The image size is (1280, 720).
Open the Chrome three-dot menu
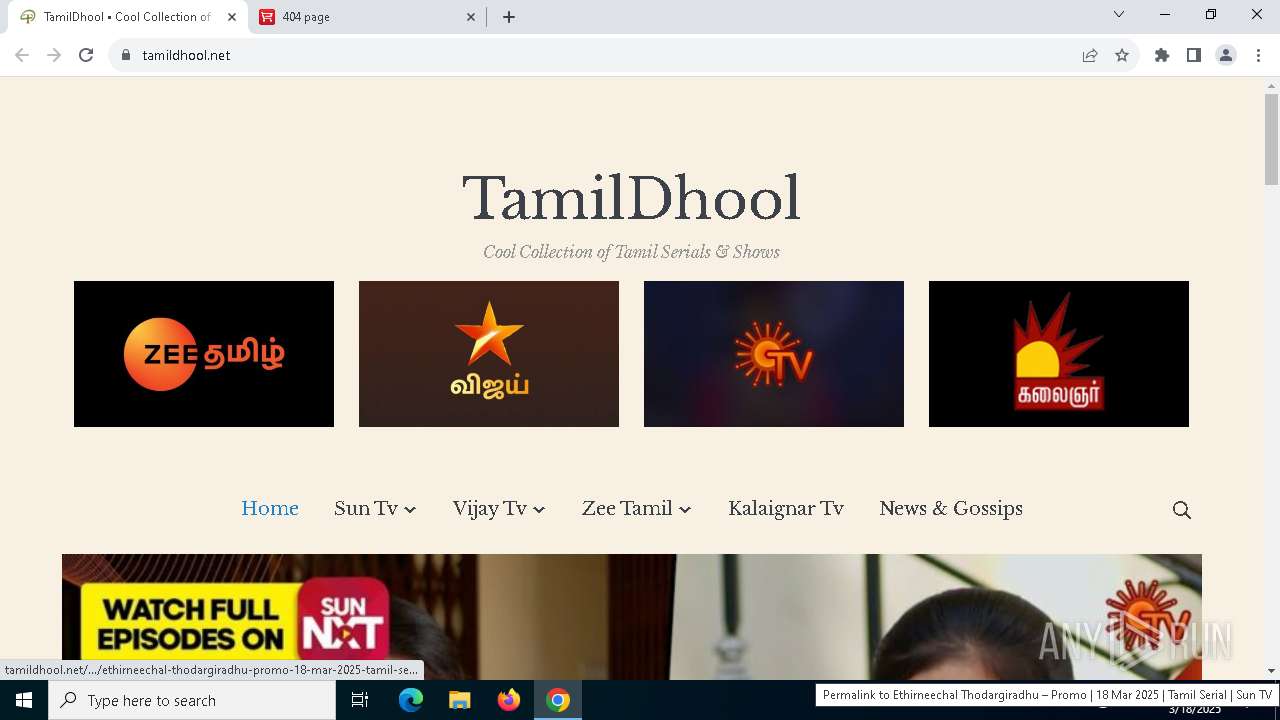pyautogui.click(x=1258, y=55)
